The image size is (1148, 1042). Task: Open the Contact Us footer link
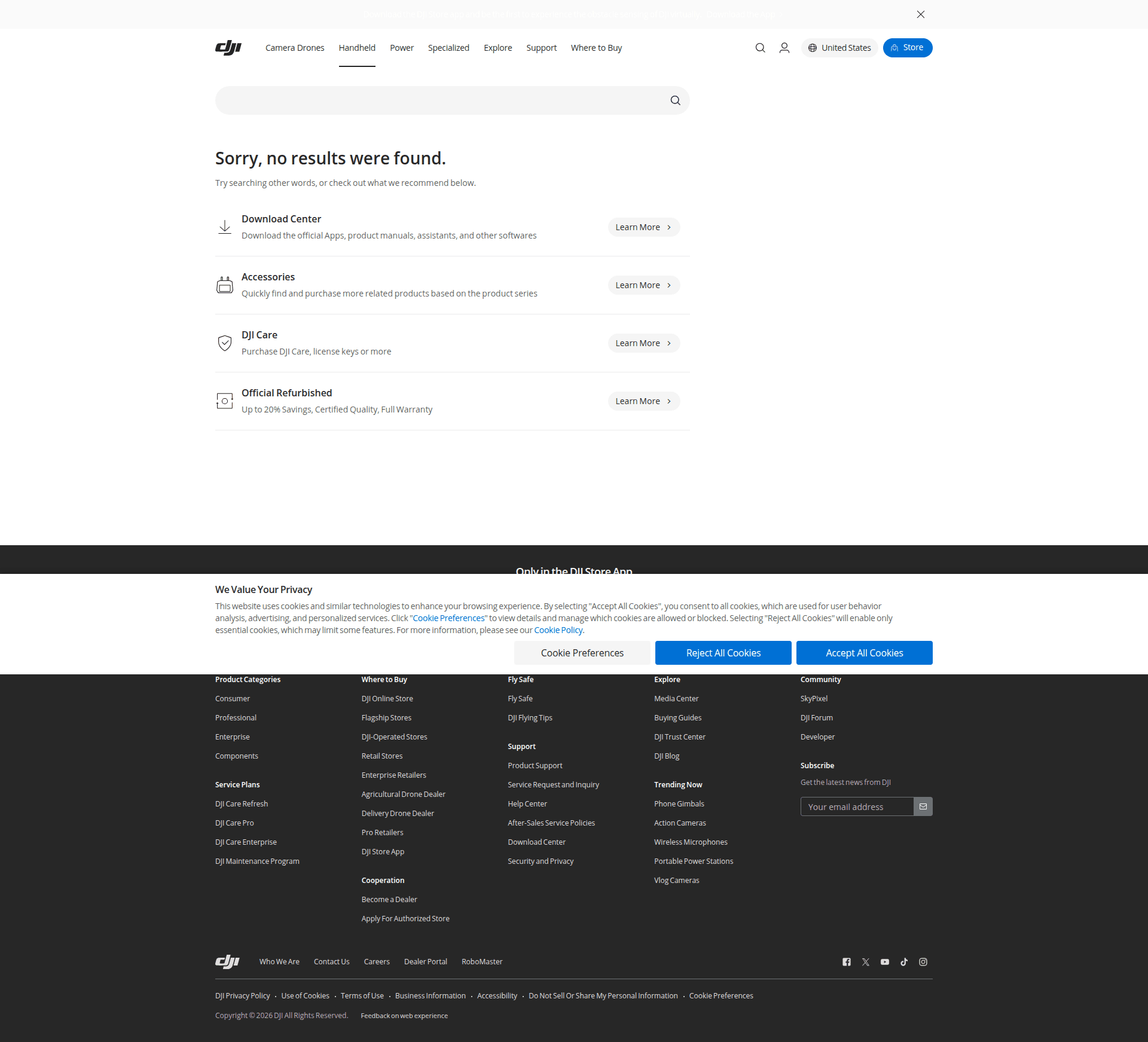click(x=332, y=961)
